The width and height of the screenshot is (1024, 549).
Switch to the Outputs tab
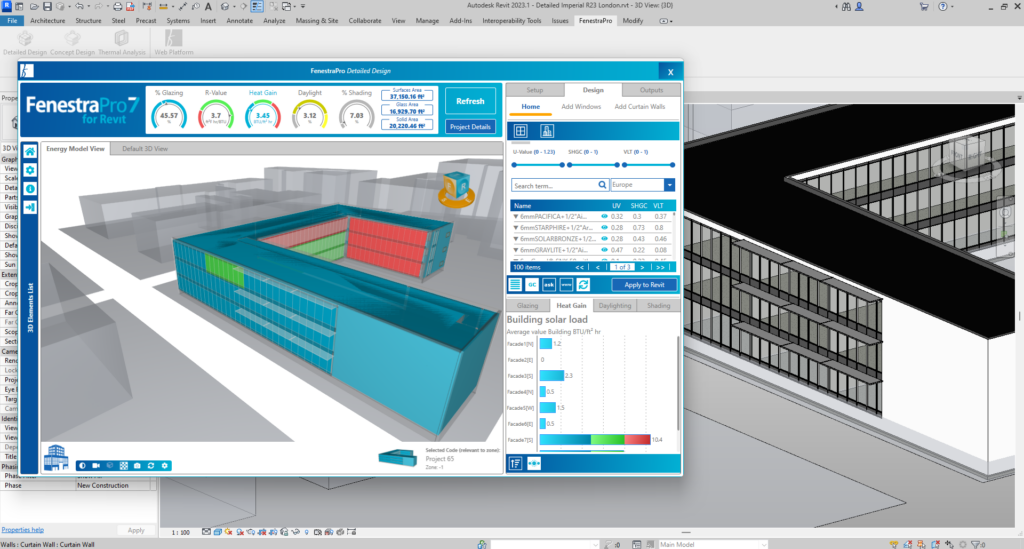point(651,90)
